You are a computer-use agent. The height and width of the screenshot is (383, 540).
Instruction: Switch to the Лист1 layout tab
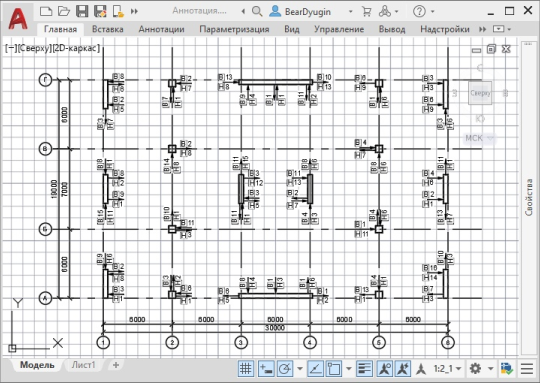pyautogui.click(x=83, y=365)
